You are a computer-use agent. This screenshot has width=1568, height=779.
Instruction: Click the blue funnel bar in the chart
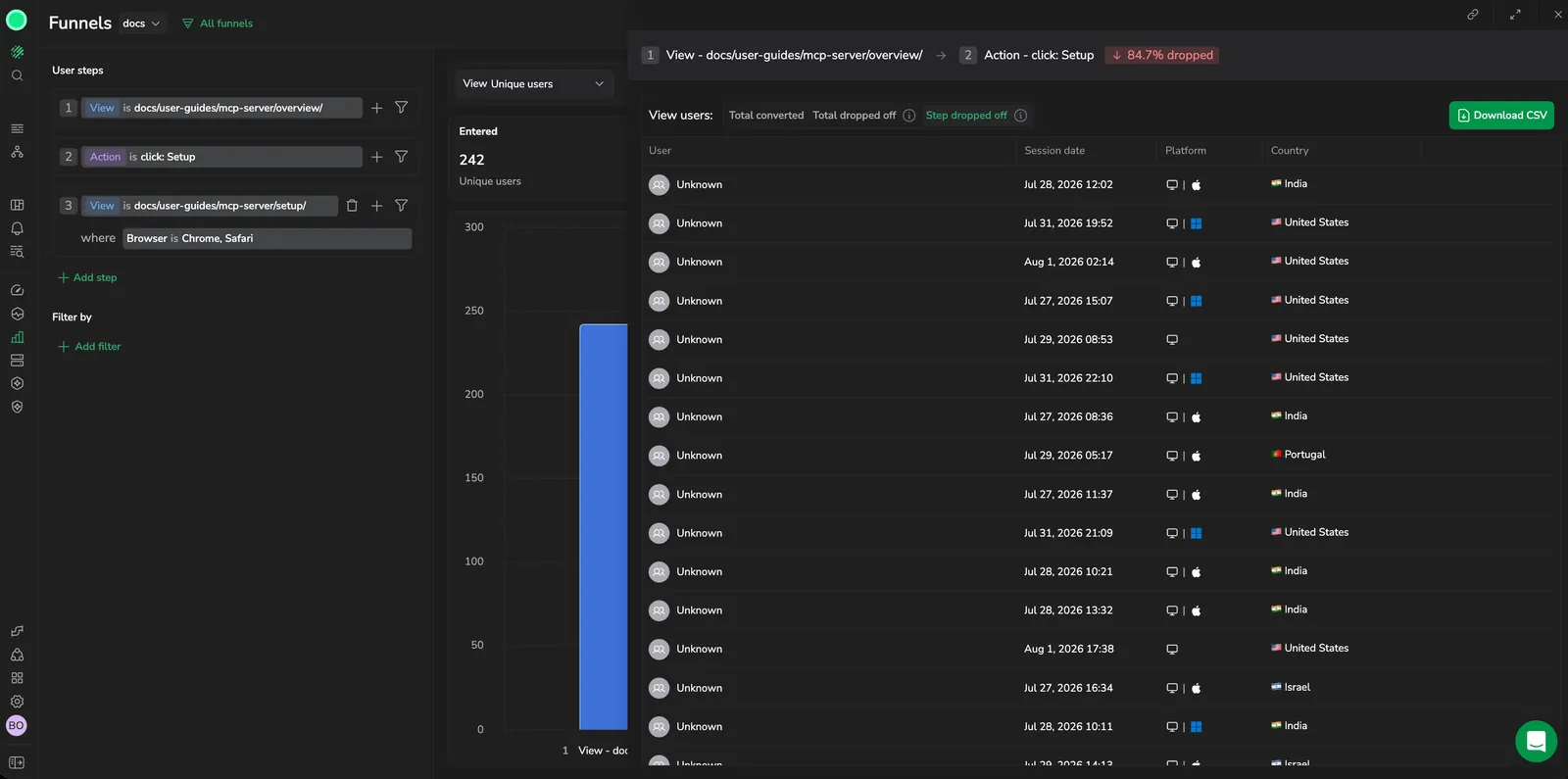pyautogui.click(x=603, y=527)
